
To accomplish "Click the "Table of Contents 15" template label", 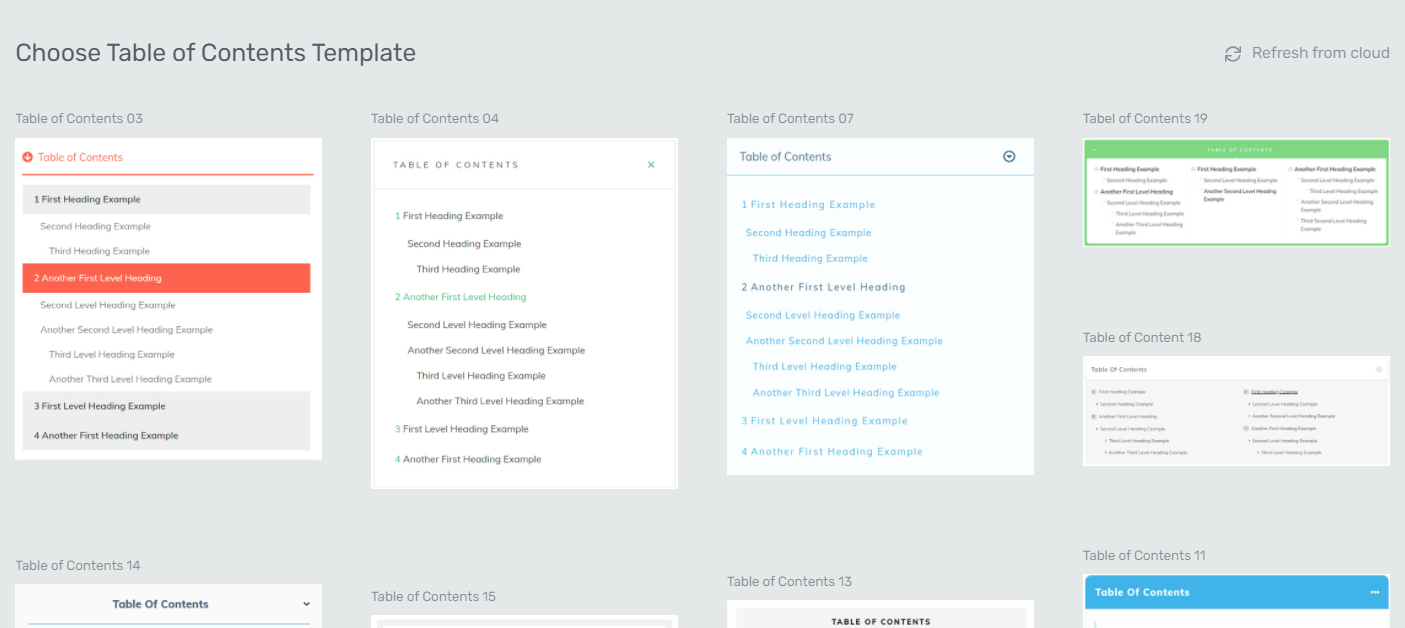I will coord(433,597).
